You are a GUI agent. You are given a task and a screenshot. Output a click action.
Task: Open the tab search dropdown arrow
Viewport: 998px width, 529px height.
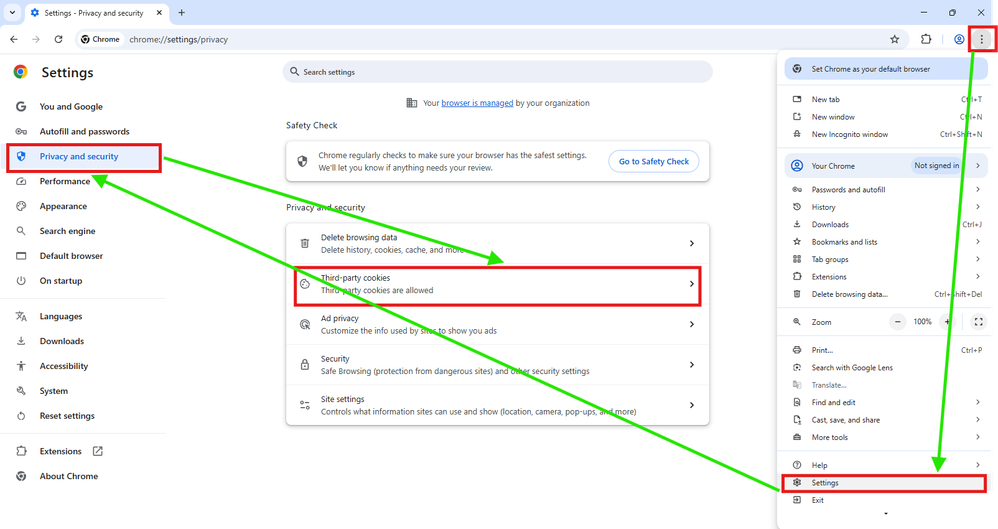click(12, 13)
